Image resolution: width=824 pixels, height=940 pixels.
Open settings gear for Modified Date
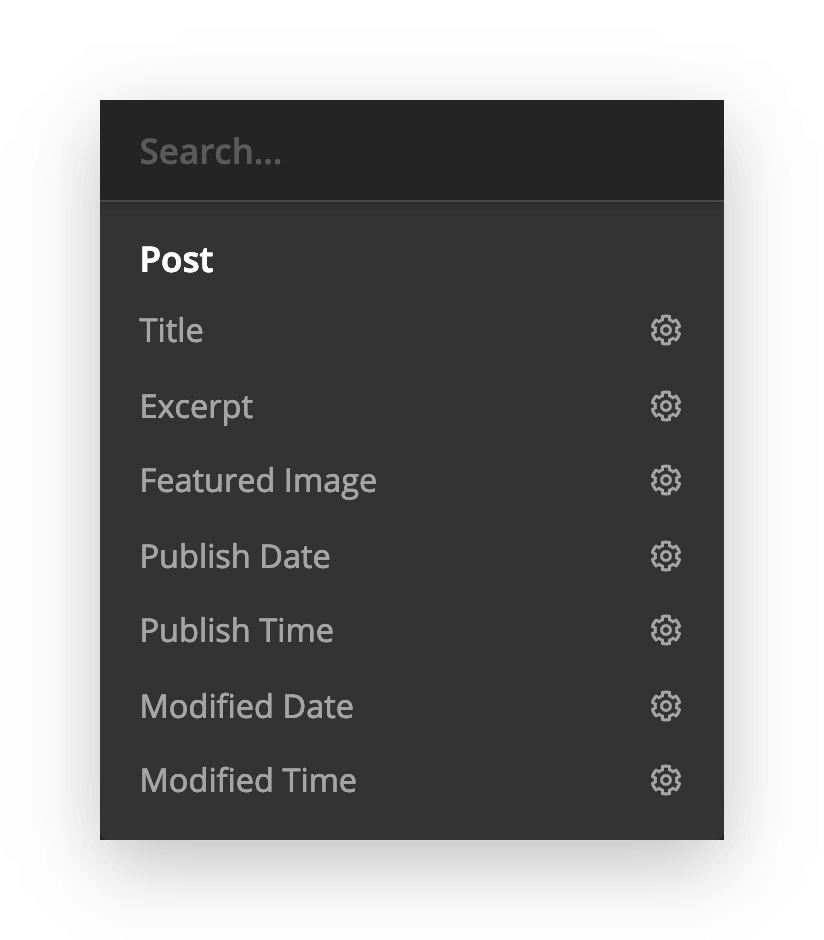[x=666, y=705]
